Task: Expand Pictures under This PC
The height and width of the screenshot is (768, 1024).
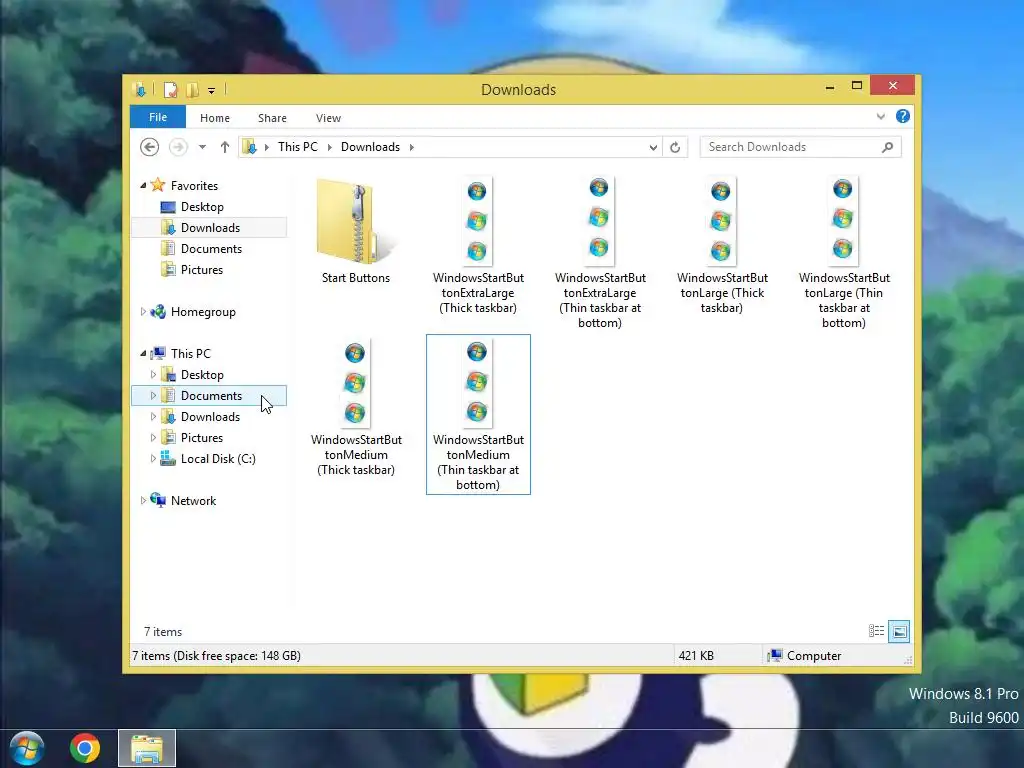Action: pos(153,437)
